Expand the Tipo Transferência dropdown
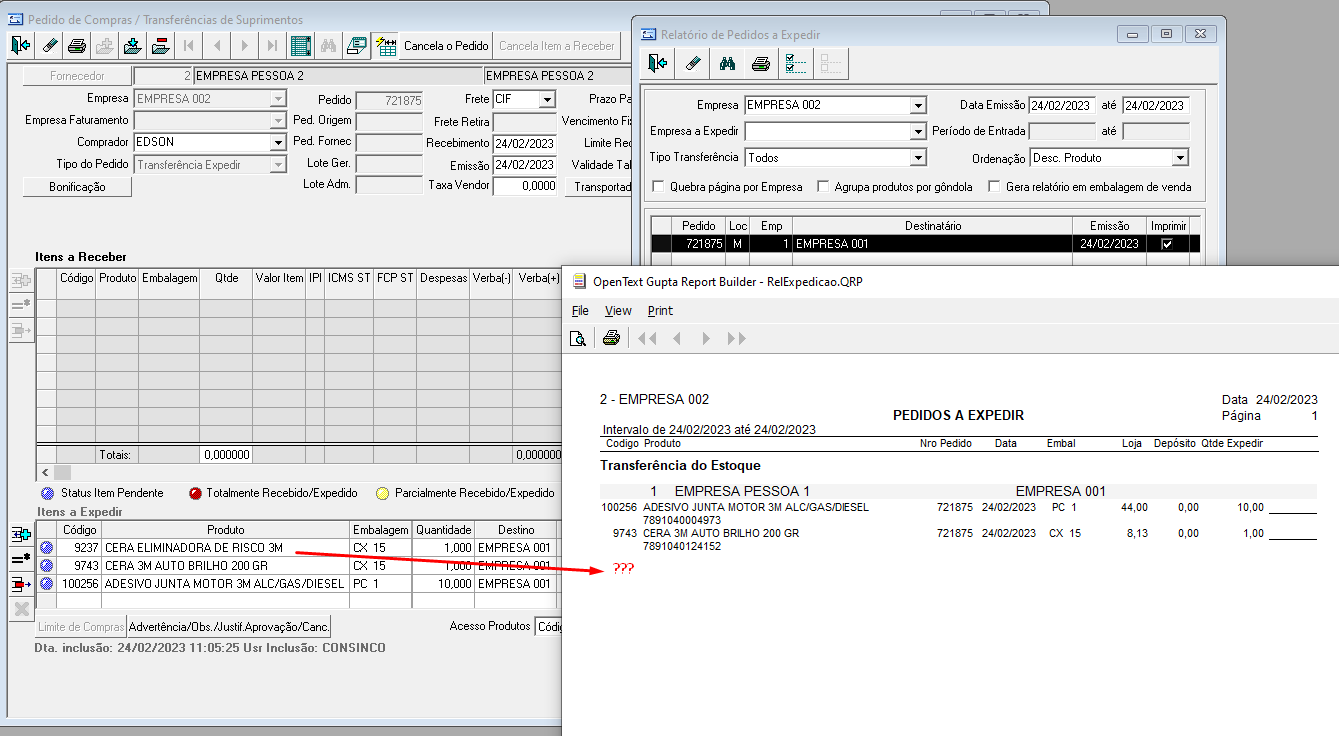Viewport: 1339px width, 736px height. [x=918, y=158]
